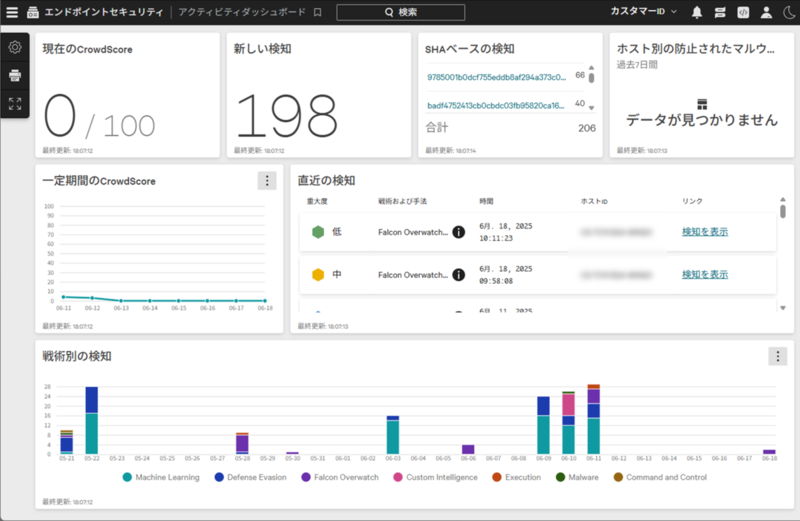The width and height of the screenshot is (800, 521).
Task: Open the hamburger navigation menu
Action: (x=12, y=12)
